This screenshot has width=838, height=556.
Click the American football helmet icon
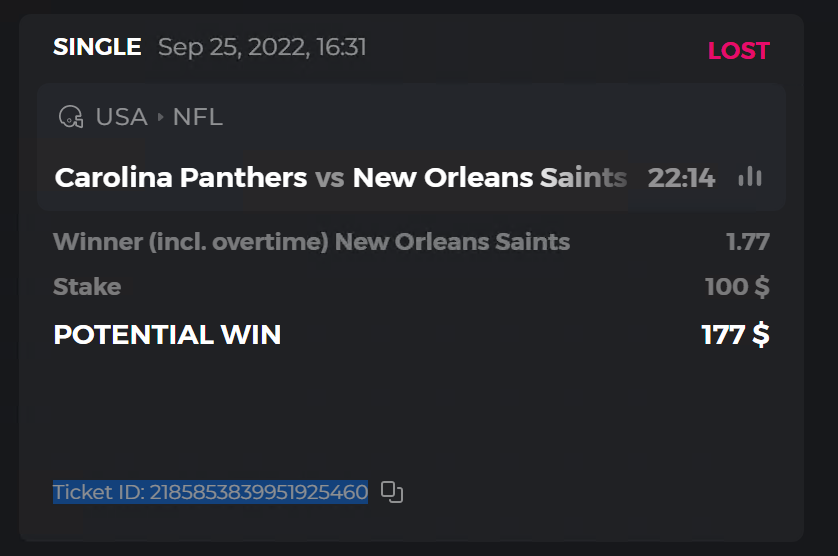point(71,117)
